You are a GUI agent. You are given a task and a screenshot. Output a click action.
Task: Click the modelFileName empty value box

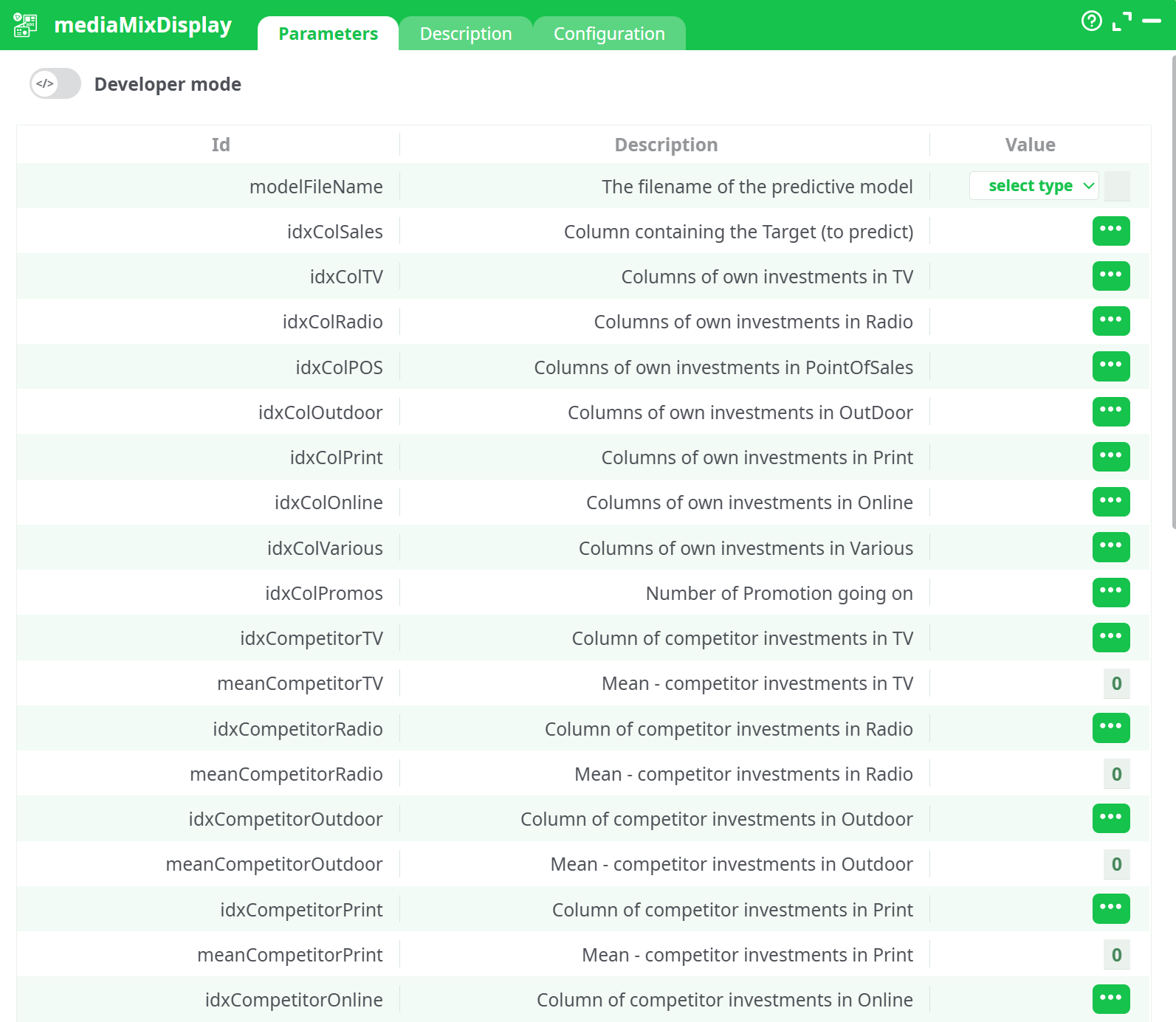coord(1117,186)
